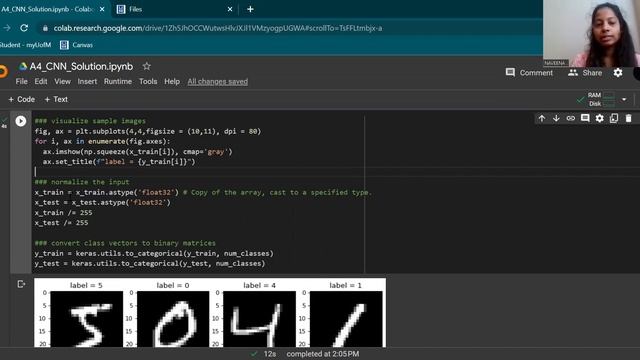Open the Comment panel
Image resolution: width=640 pixels, height=360 pixels.
click(529, 73)
